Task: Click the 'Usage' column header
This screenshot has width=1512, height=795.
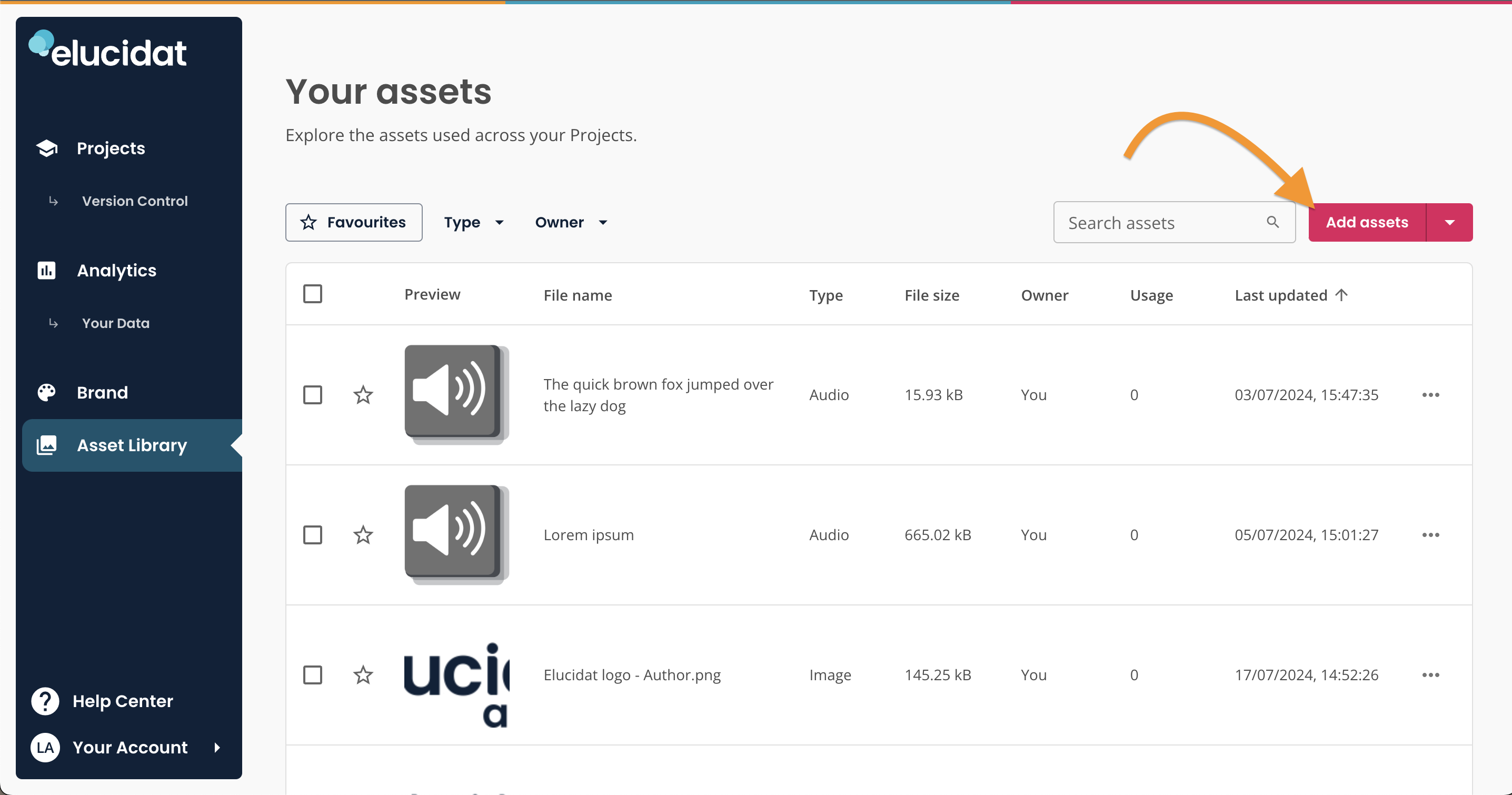Action: click(1151, 295)
